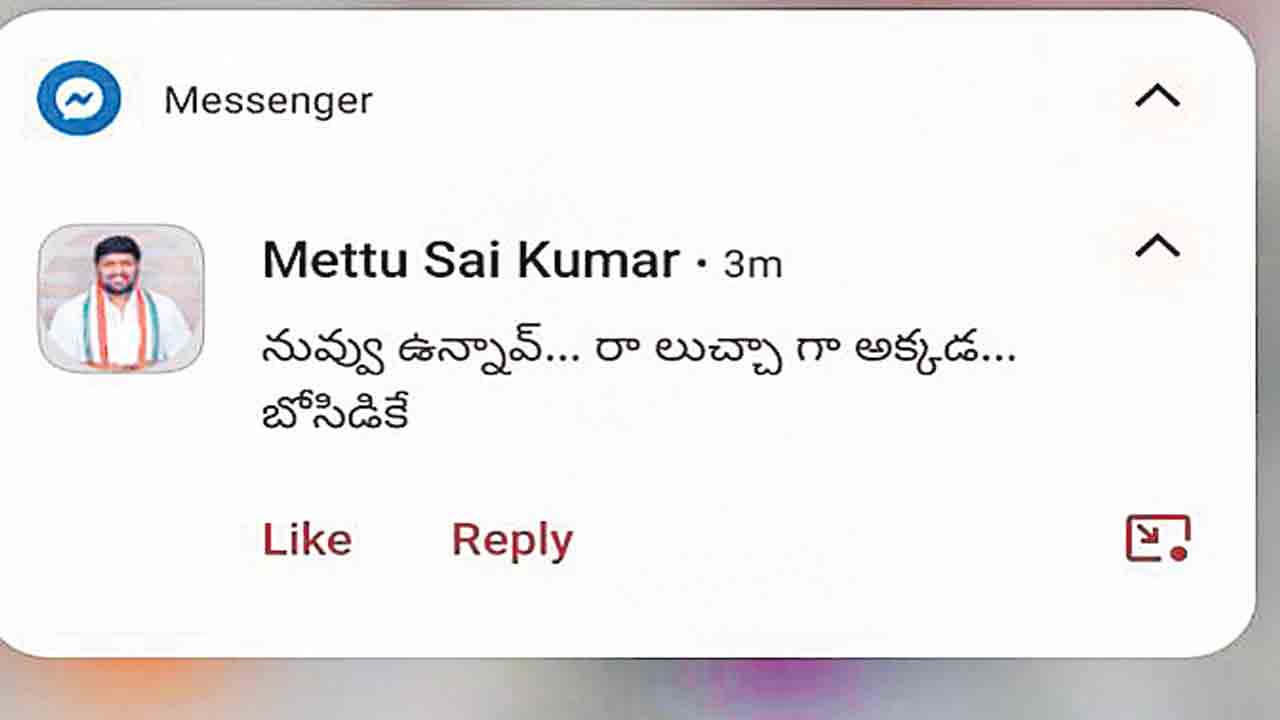Open the Messenger header label
Screen dimensions: 1280x720
pyautogui.click(x=268, y=99)
